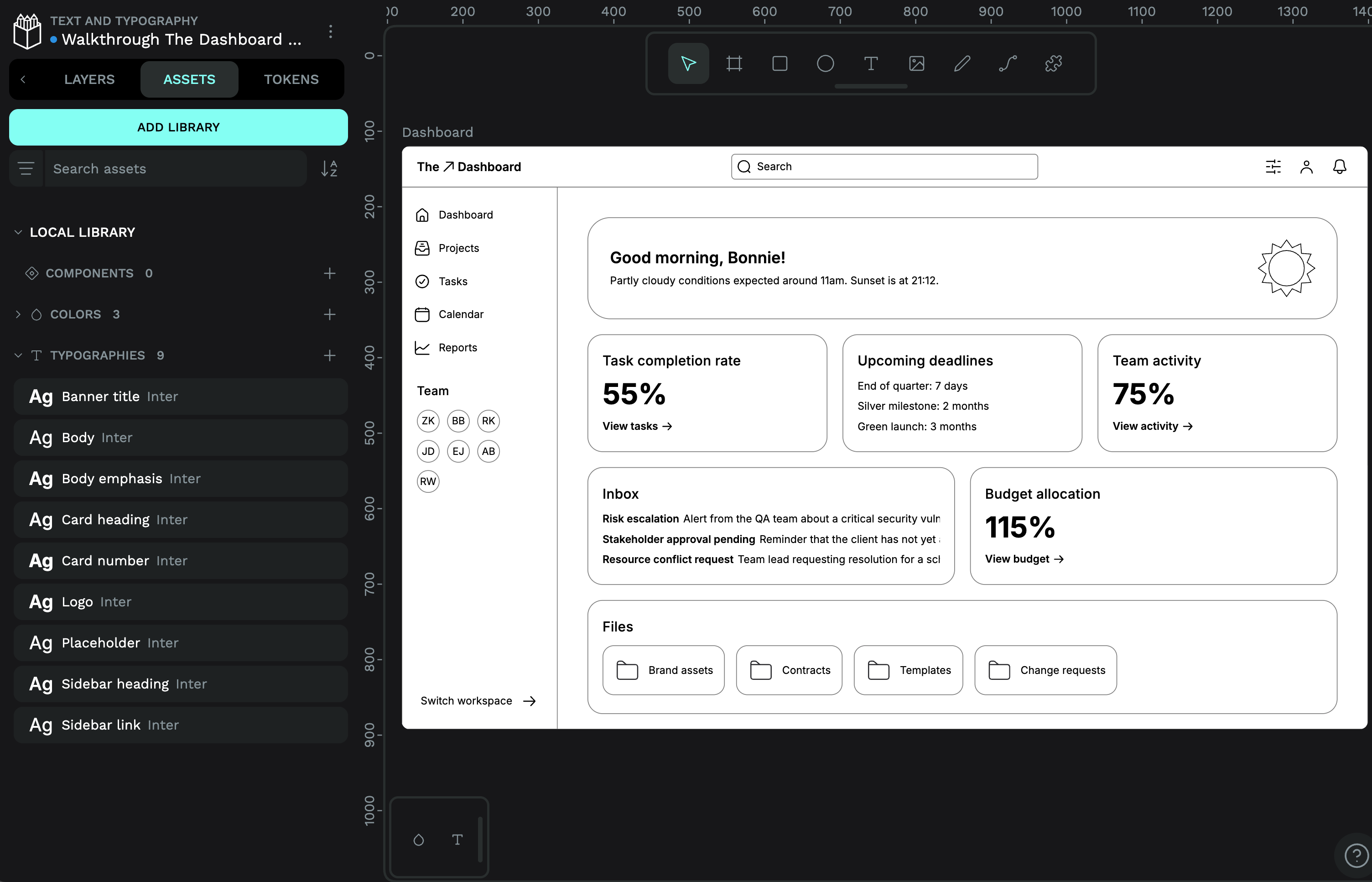Select the Move tool in toolbar
This screenshot has width=1372, height=882.
(x=688, y=63)
